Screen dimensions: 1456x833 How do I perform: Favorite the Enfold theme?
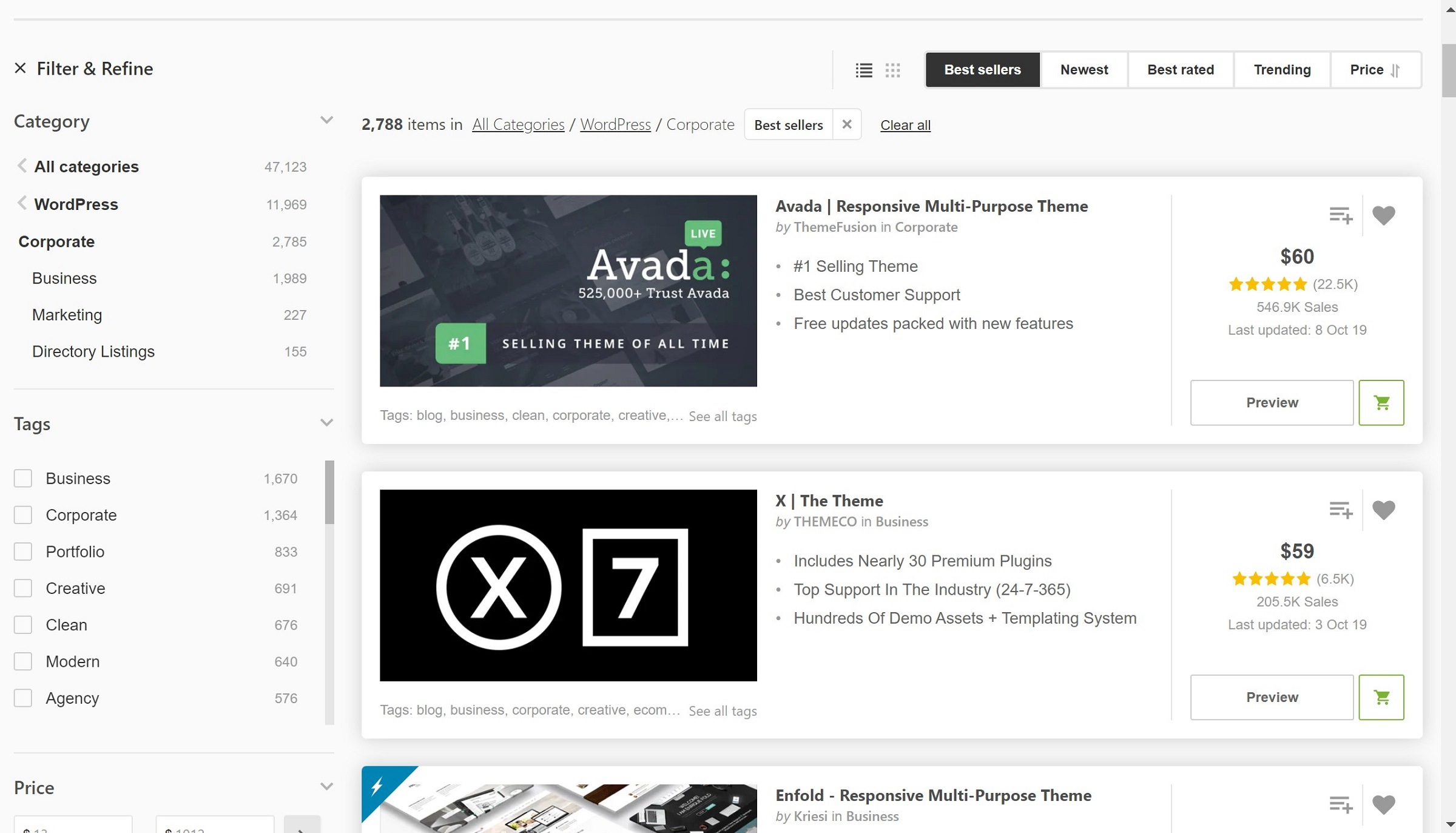click(1384, 804)
